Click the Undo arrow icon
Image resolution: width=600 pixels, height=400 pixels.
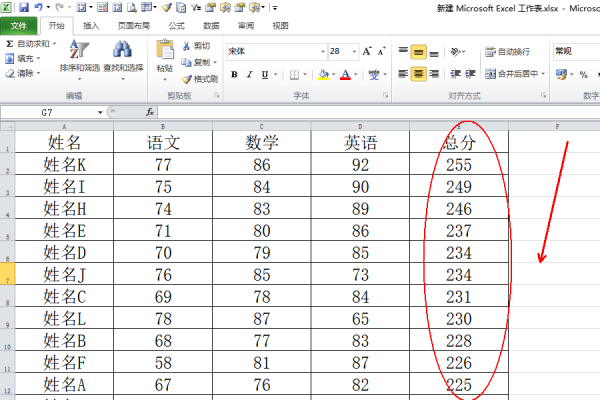[39, 7]
